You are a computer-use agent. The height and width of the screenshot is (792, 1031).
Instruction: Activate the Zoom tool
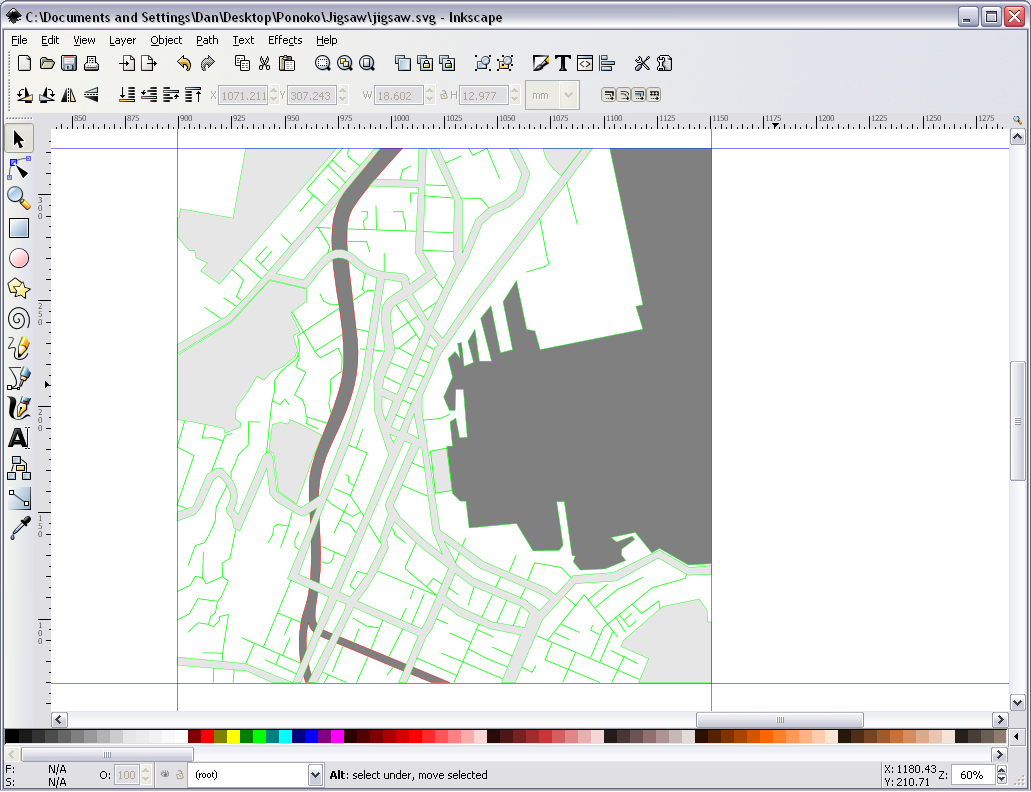[18, 198]
